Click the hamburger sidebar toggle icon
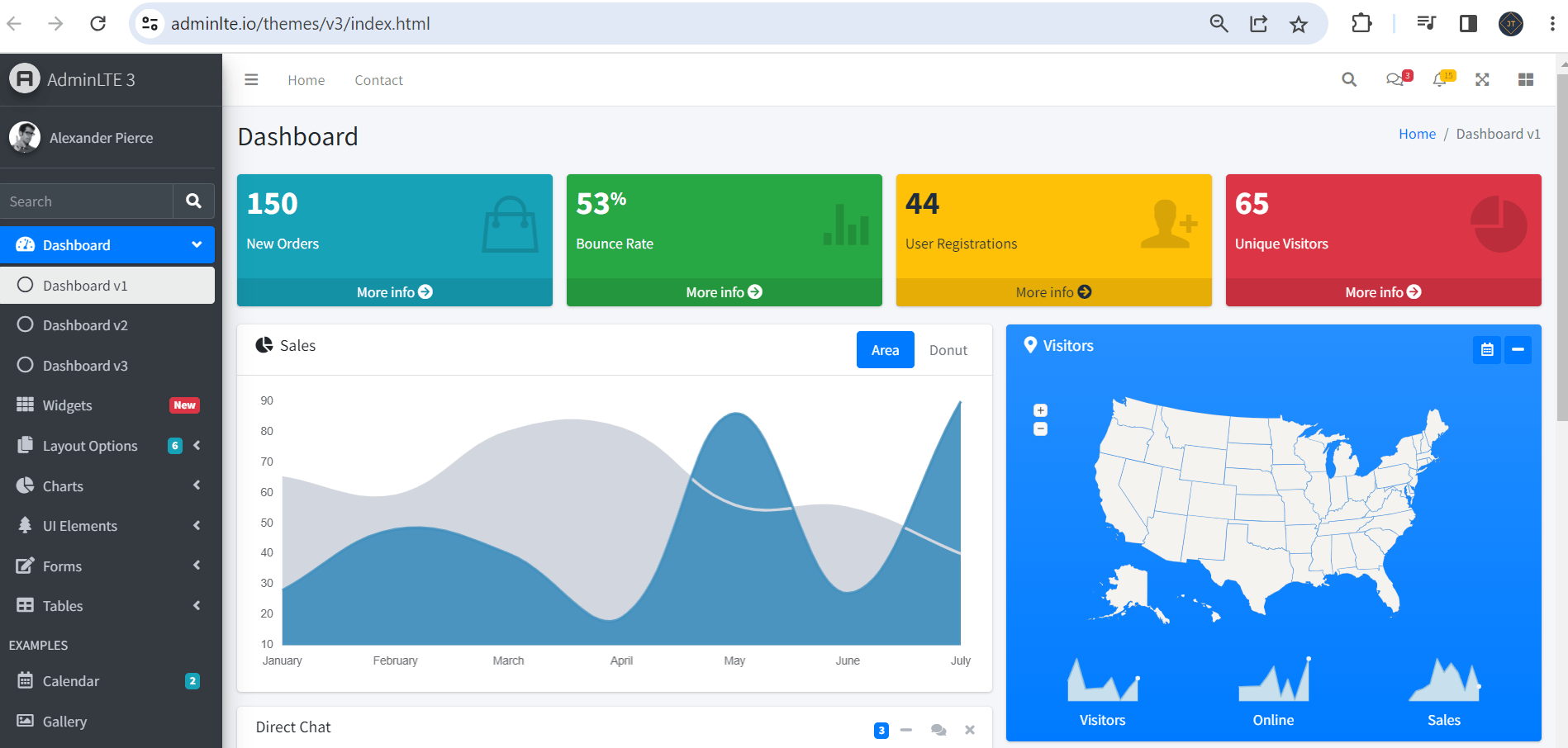The image size is (1568, 748). 251,78
